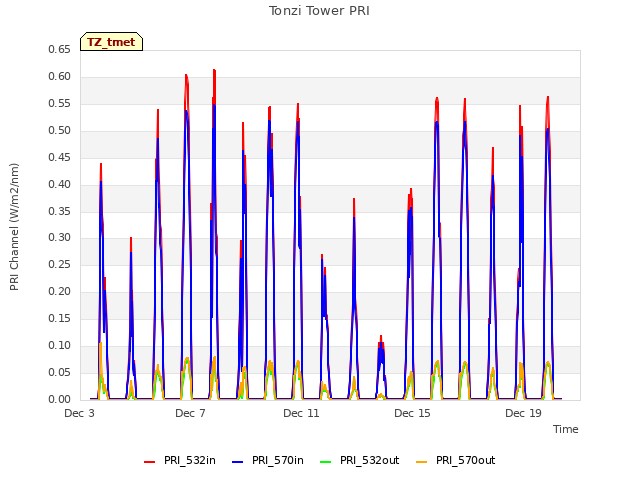Click the 0.25 y-axis tick label
This screenshot has width=640, height=480.
[x=59, y=264]
